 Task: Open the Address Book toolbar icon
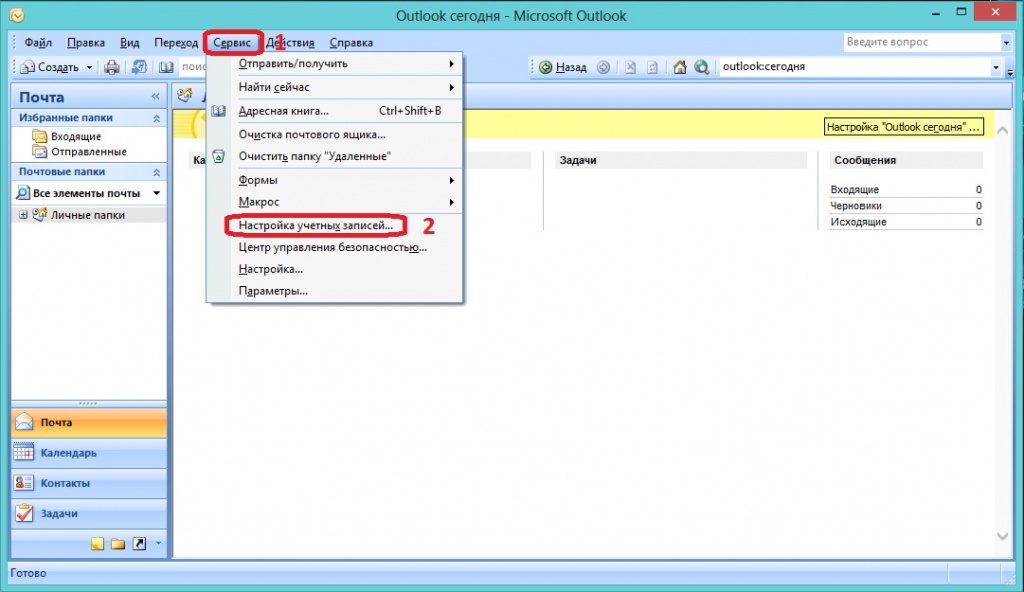pos(167,67)
